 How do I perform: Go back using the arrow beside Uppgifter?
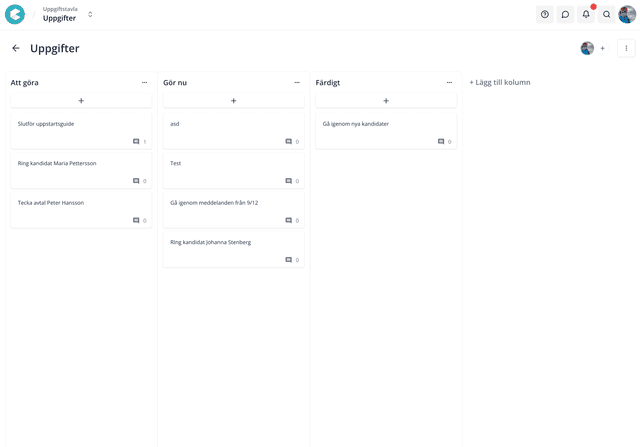(16, 48)
